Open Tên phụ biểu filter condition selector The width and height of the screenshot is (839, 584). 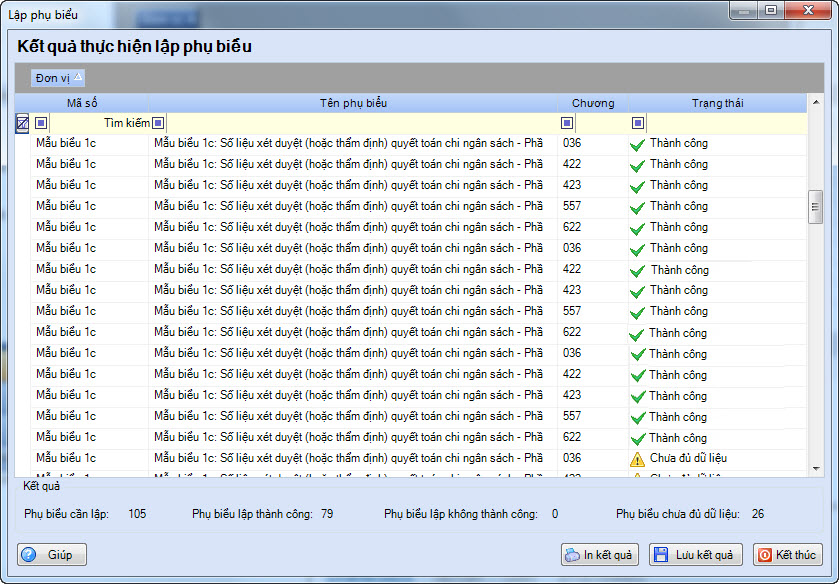click(x=158, y=123)
